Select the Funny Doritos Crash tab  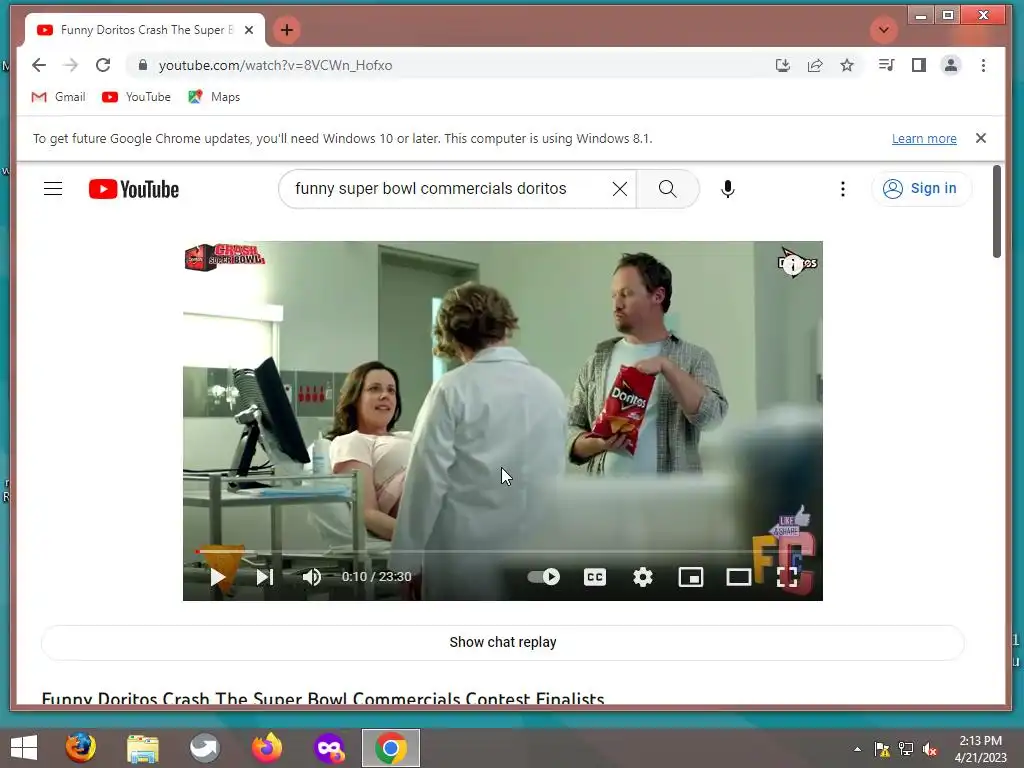(145, 30)
